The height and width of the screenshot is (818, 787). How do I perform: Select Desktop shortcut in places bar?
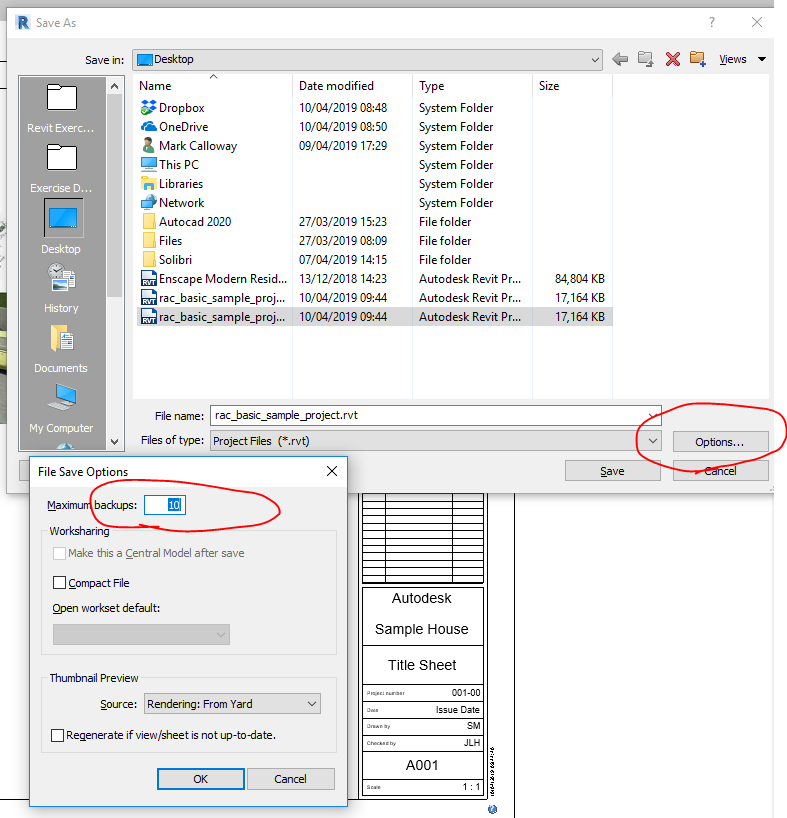62,227
